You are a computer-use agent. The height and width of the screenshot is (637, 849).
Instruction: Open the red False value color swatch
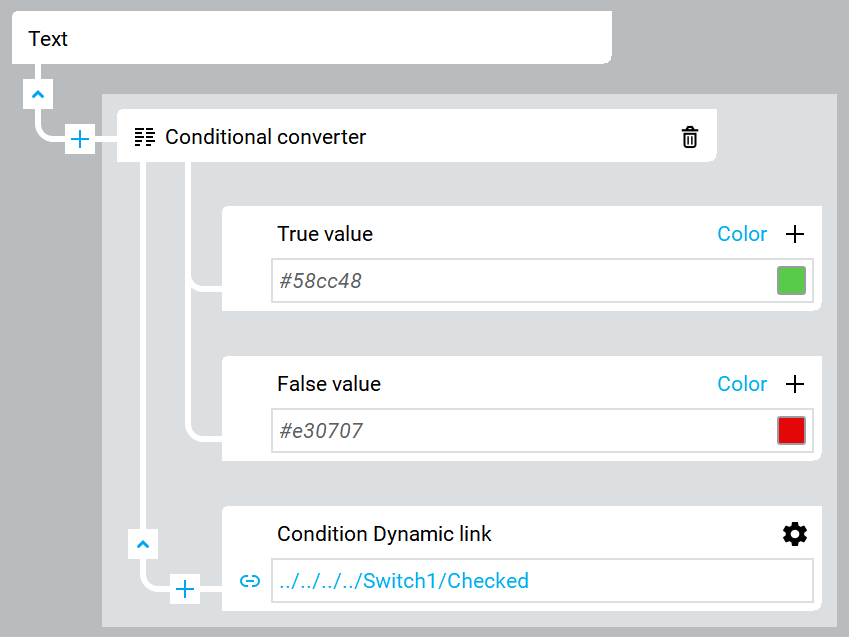tap(791, 431)
